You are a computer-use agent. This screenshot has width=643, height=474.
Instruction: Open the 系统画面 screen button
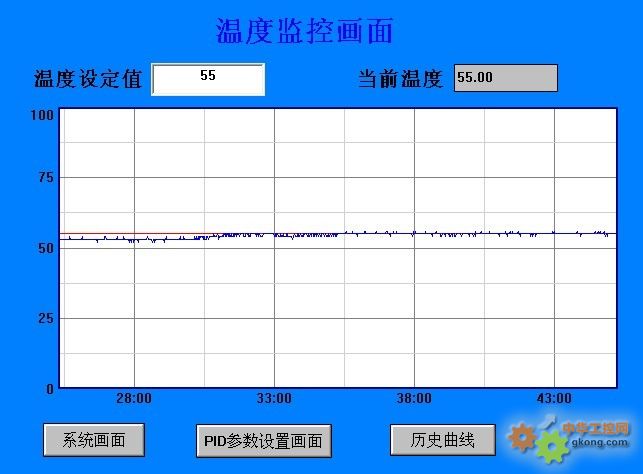pos(94,440)
